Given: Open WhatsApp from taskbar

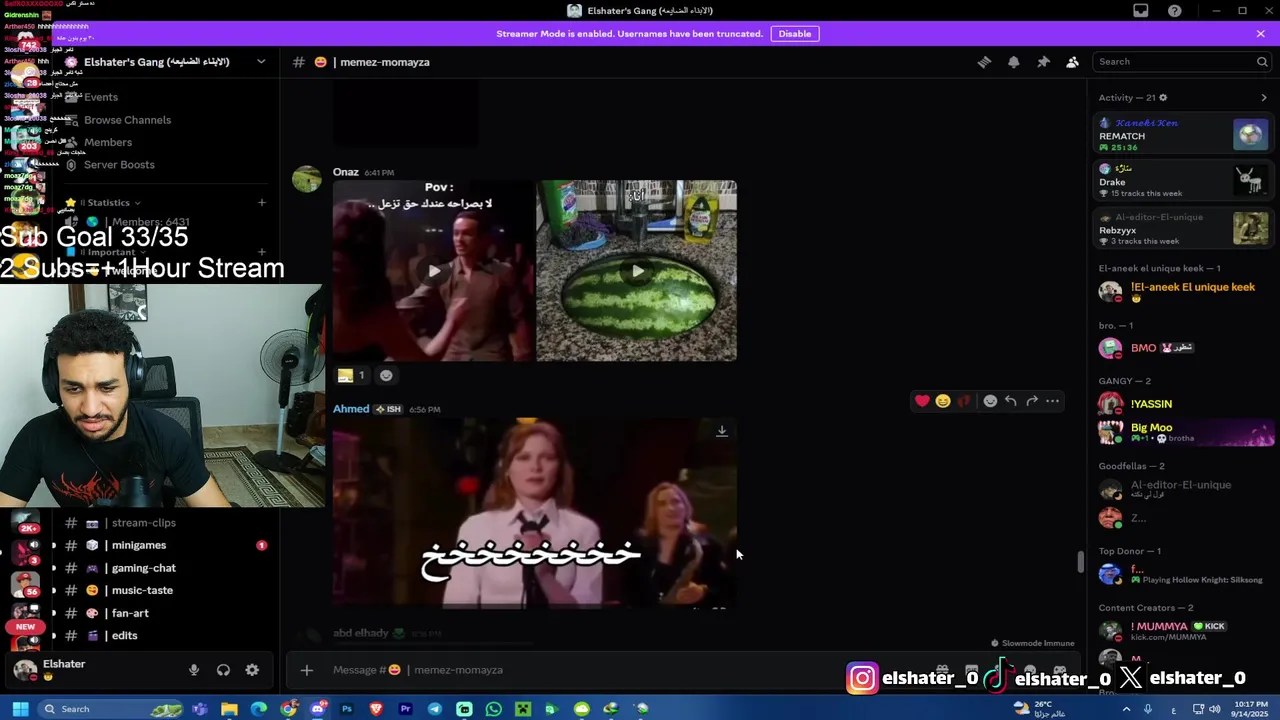Looking at the screenshot, I should [493, 709].
